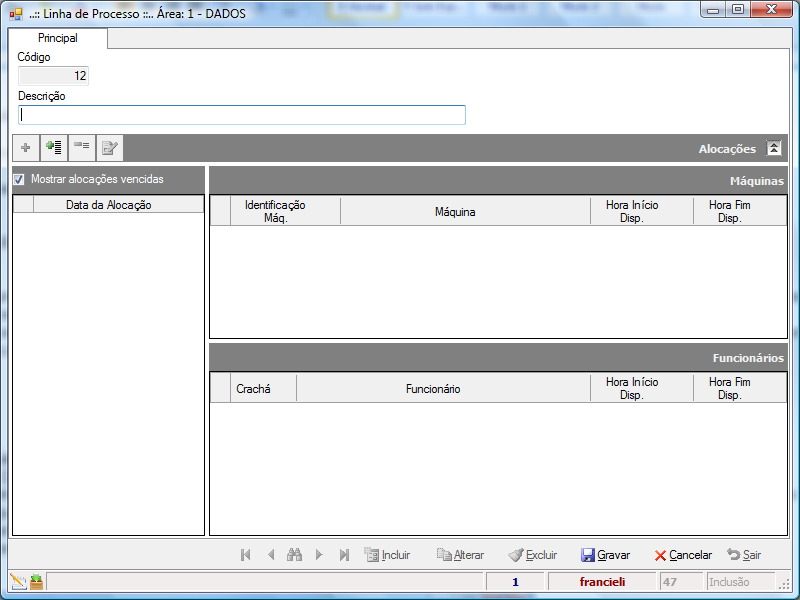
Task: Click the Máquina column header
Action: (x=465, y=211)
